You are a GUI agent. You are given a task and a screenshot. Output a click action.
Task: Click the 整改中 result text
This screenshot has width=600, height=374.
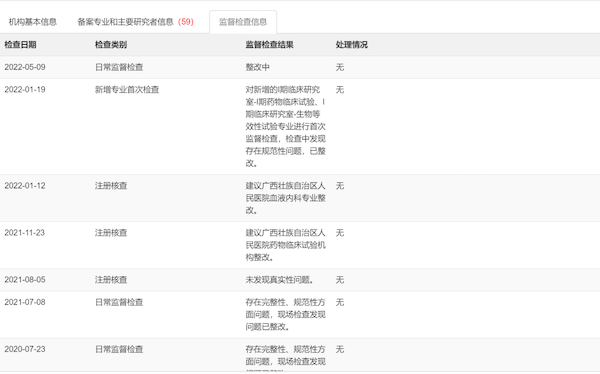pos(258,67)
